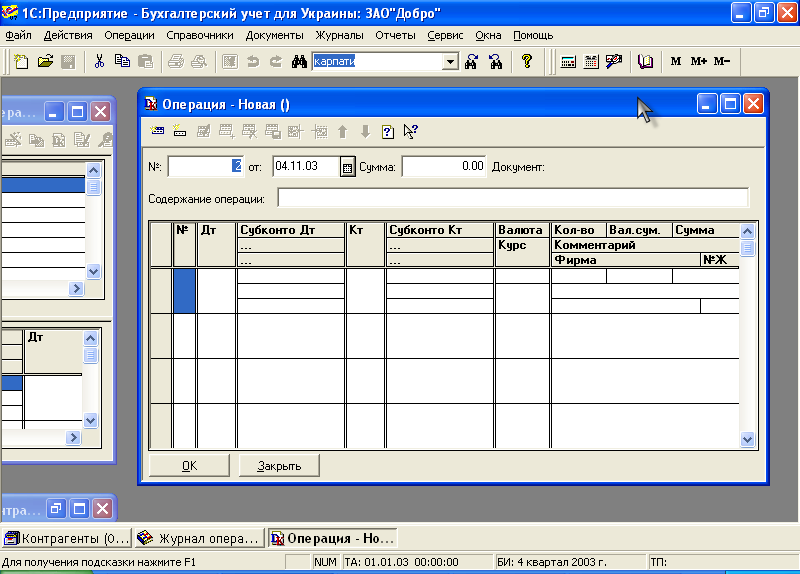The height and width of the screenshot is (574, 800).
Task: Open the Помощь menu
Action: pyautogui.click(x=533, y=35)
